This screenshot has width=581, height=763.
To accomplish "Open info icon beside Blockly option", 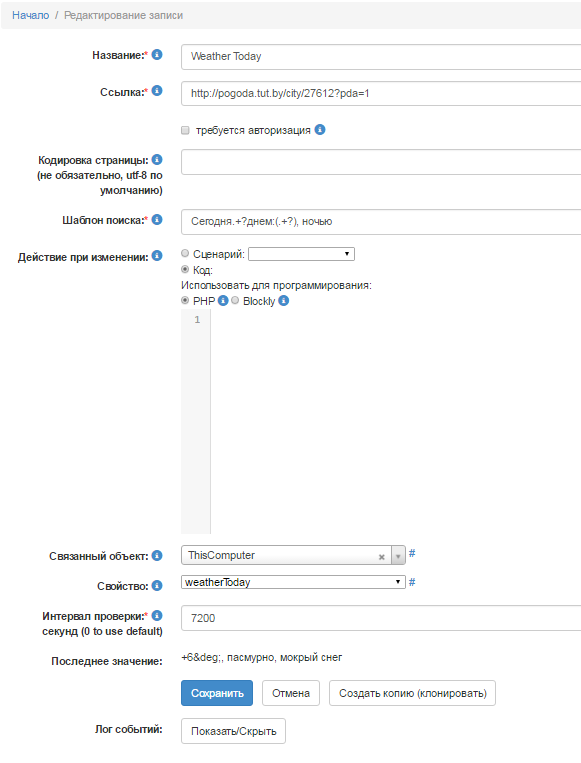I will [x=284, y=301].
